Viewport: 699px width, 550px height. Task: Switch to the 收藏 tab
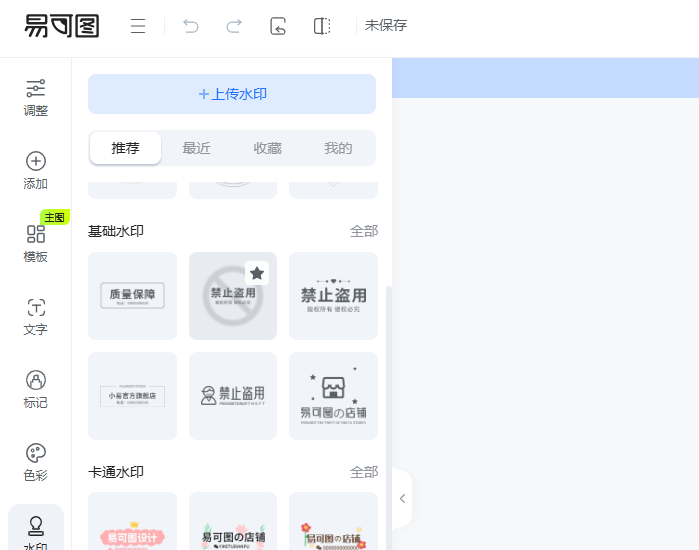pos(267,148)
